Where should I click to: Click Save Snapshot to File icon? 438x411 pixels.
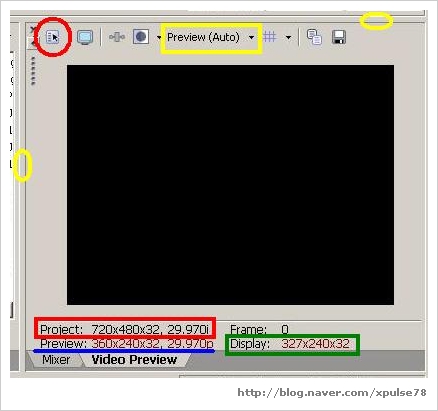(339, 37)
